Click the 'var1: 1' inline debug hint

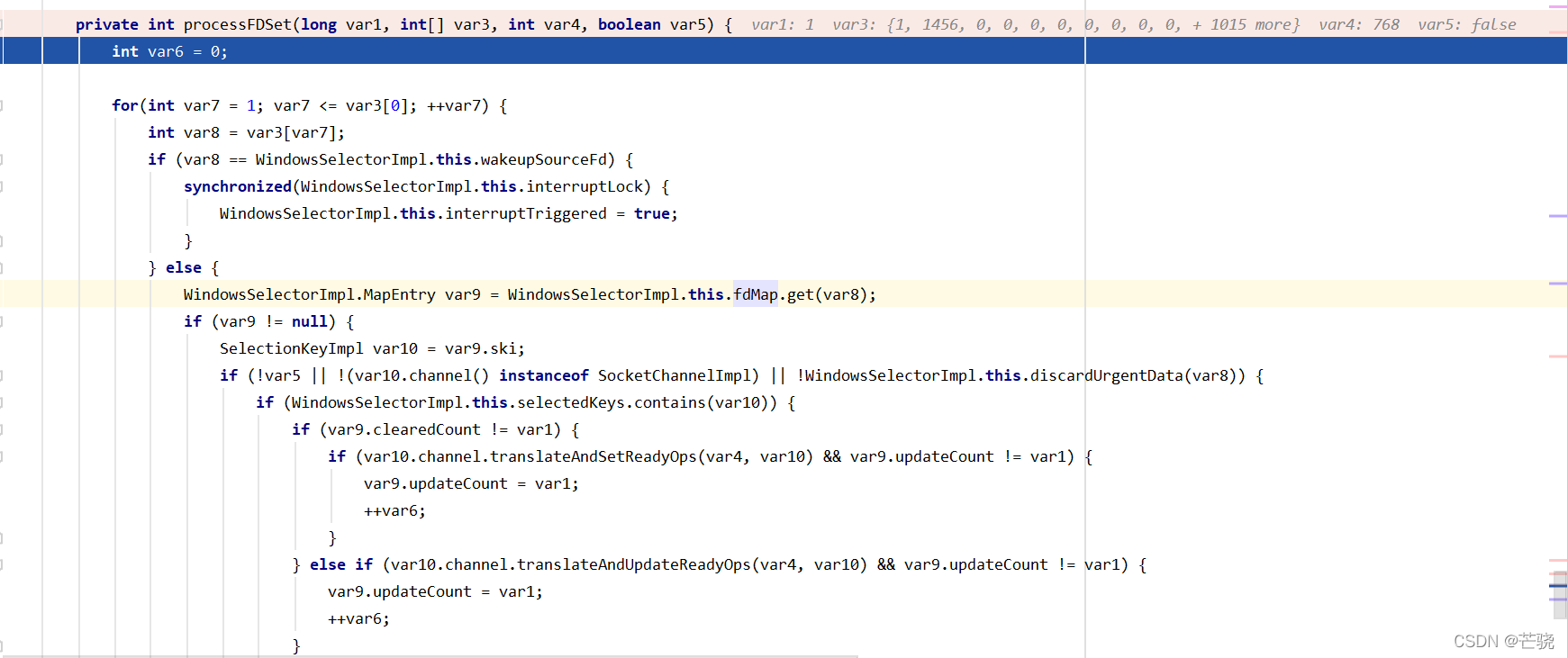(782, 25)
